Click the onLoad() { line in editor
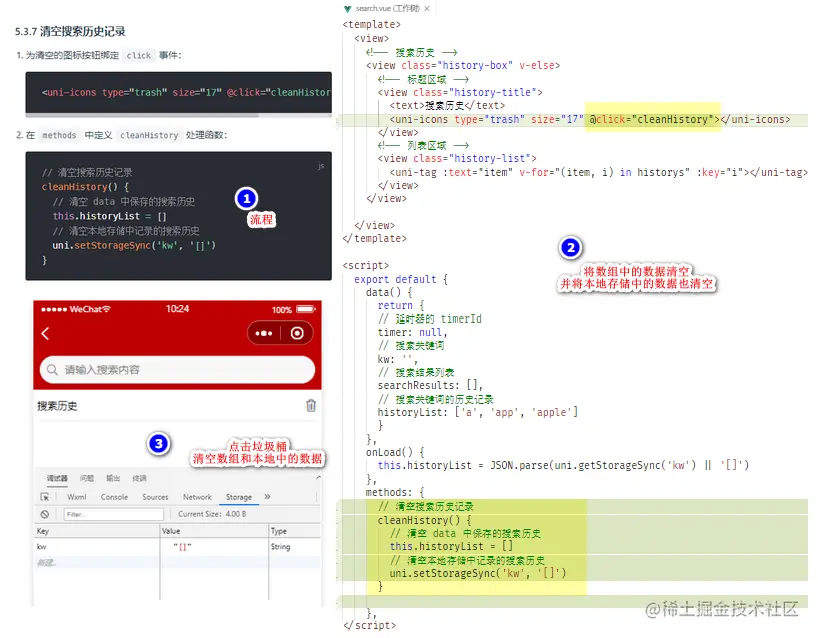 click(395, 452)
